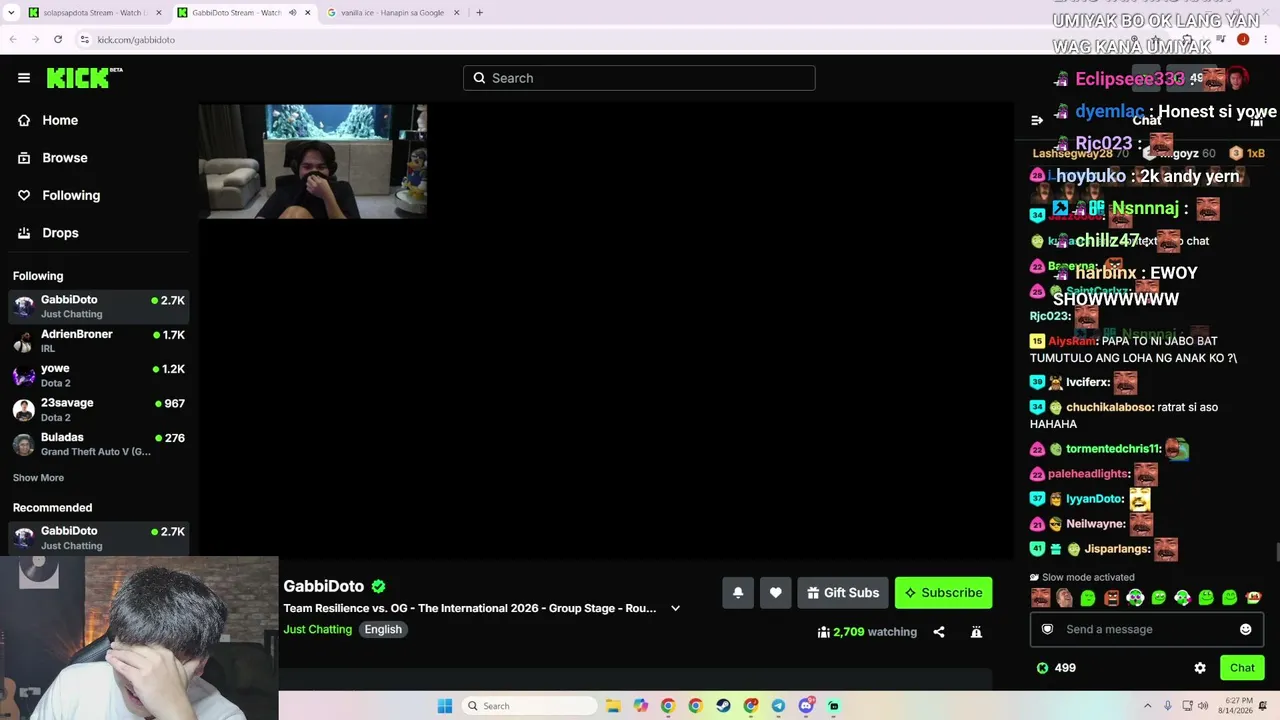Open Windows Start menu
The image size is (1280, 720).
[x=444, y=706]
